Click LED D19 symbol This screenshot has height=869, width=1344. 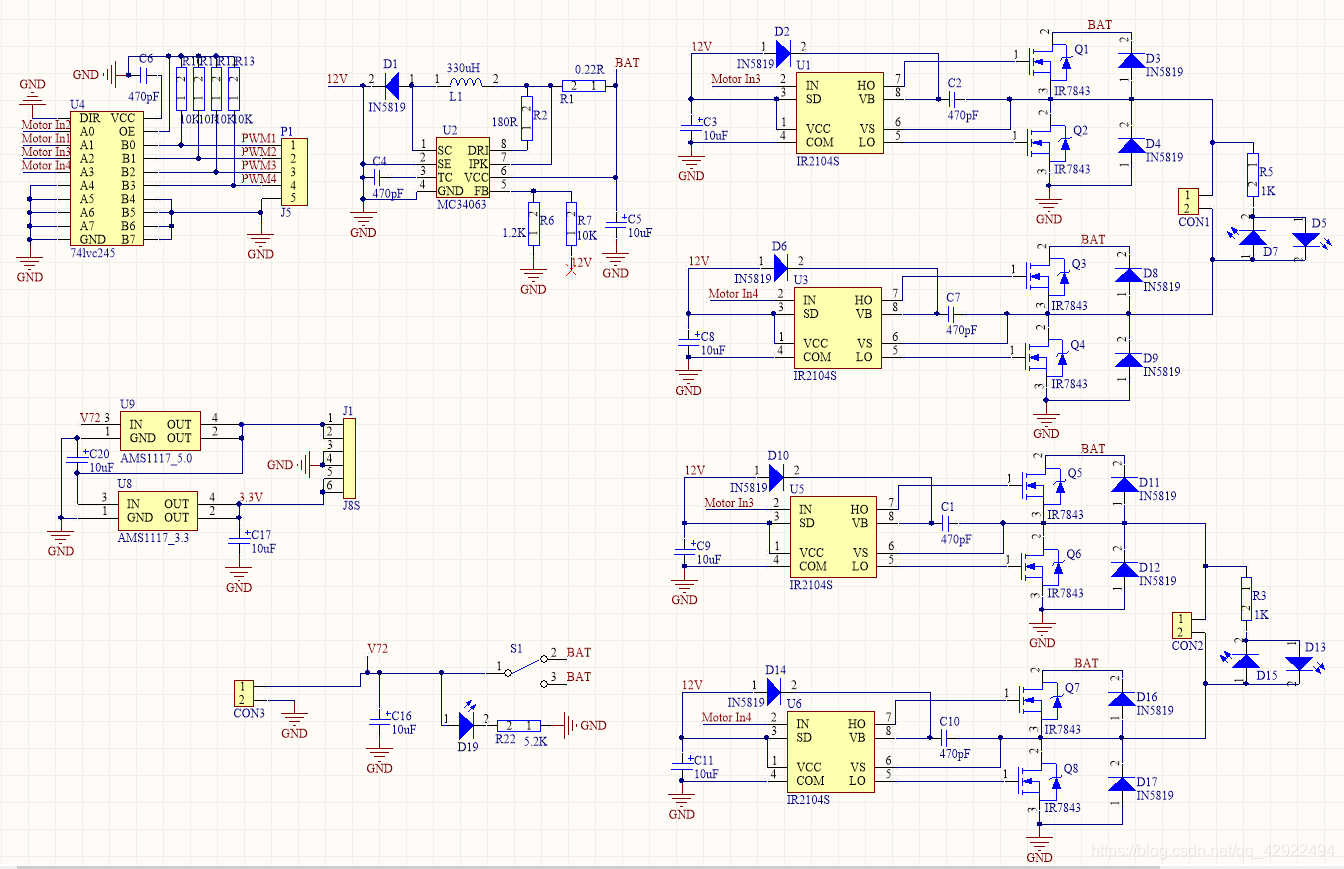coord(467,722)
